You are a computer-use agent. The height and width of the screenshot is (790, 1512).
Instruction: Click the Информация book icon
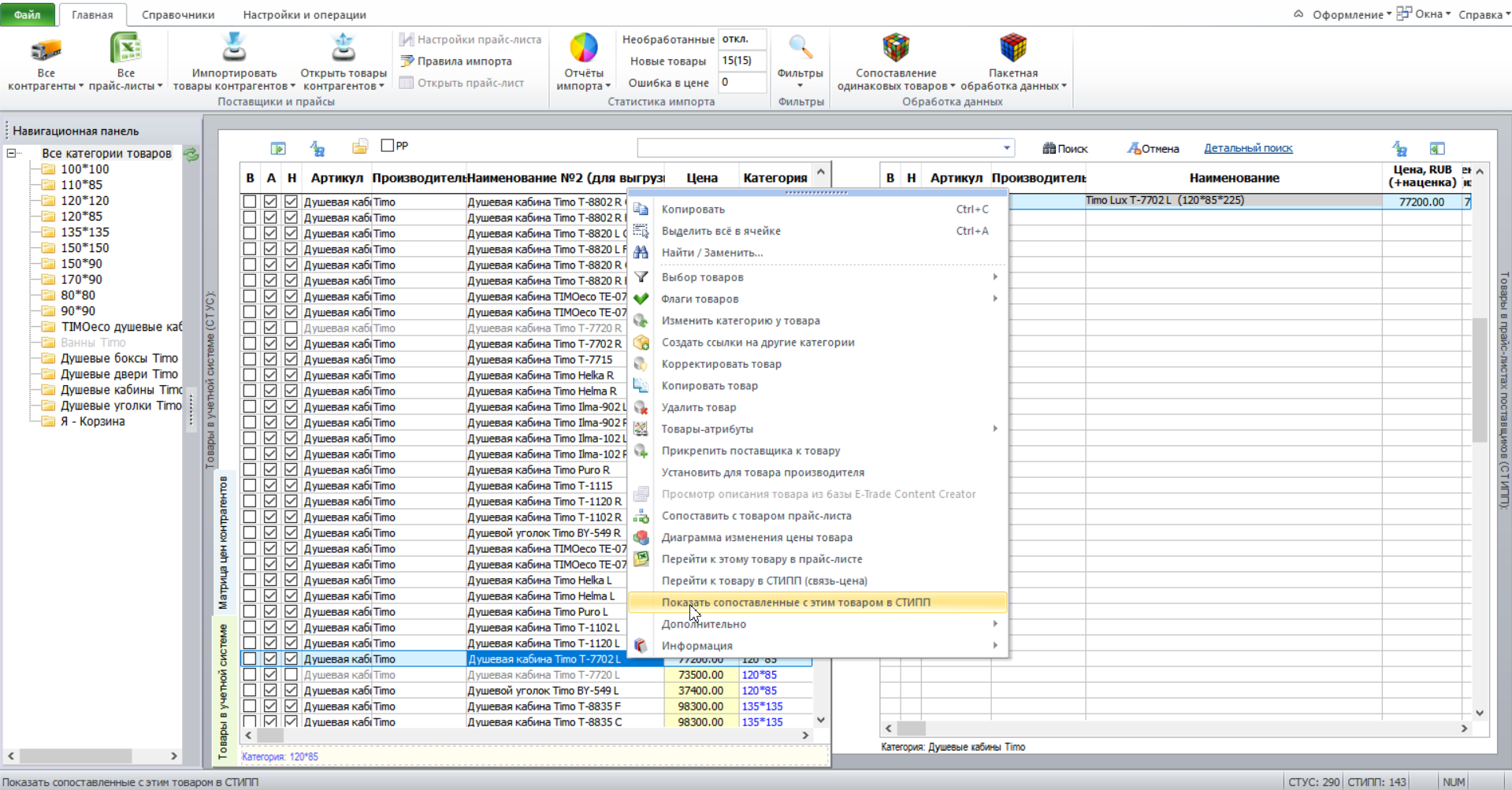click(x=641, y=646)
